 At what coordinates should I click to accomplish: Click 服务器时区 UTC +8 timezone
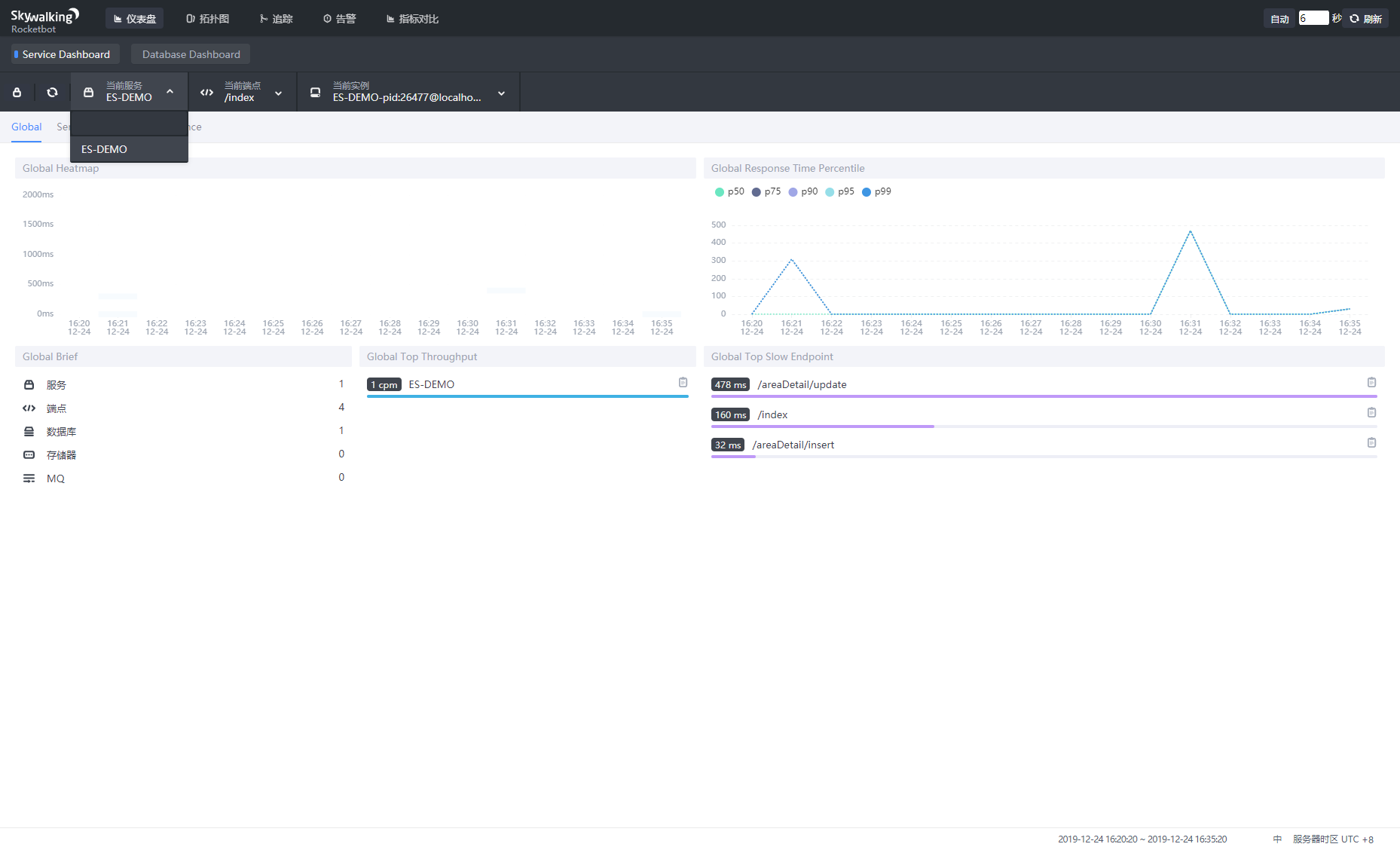coord(1333,839)
